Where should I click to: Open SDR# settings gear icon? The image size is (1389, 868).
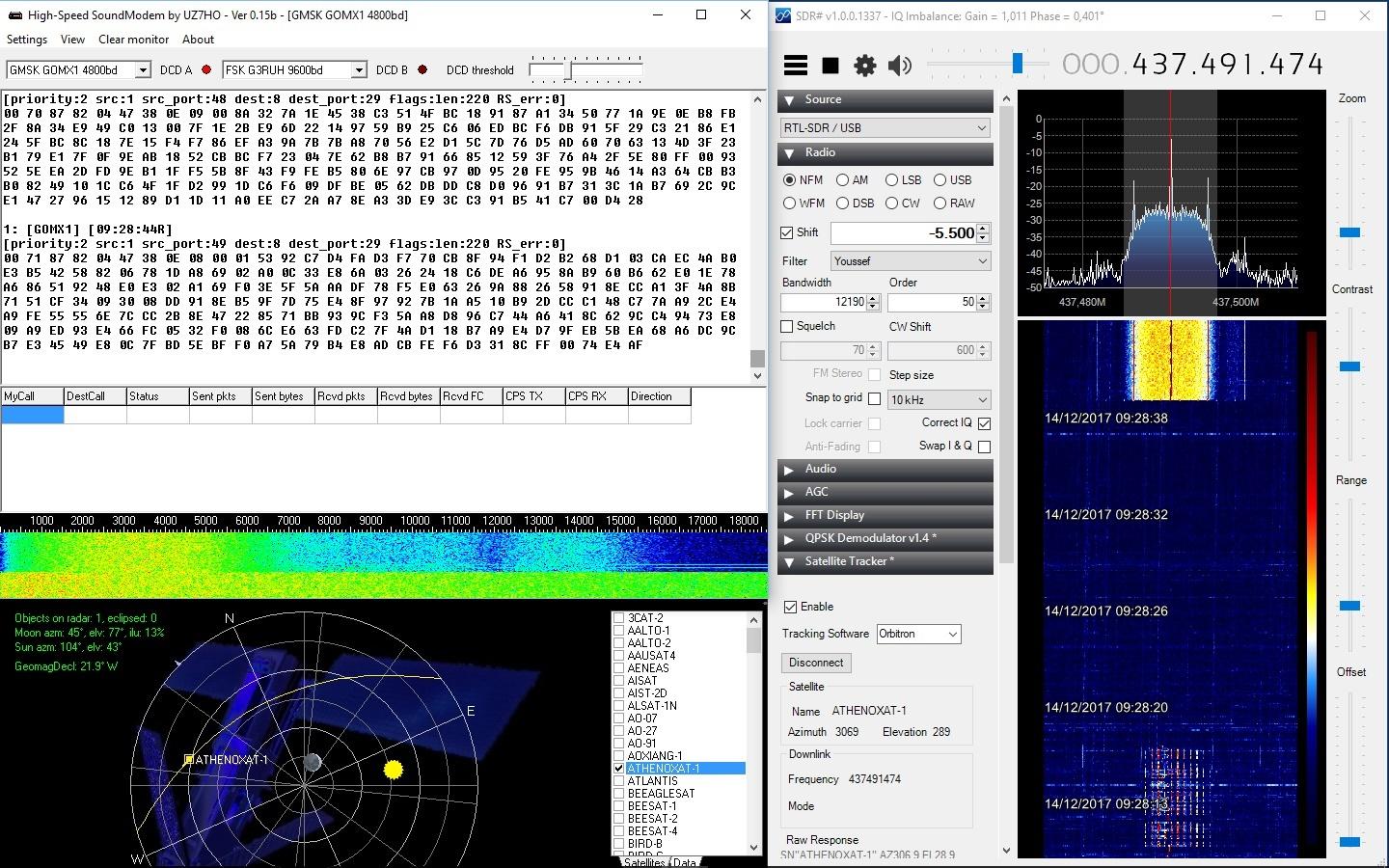(865, 65)
